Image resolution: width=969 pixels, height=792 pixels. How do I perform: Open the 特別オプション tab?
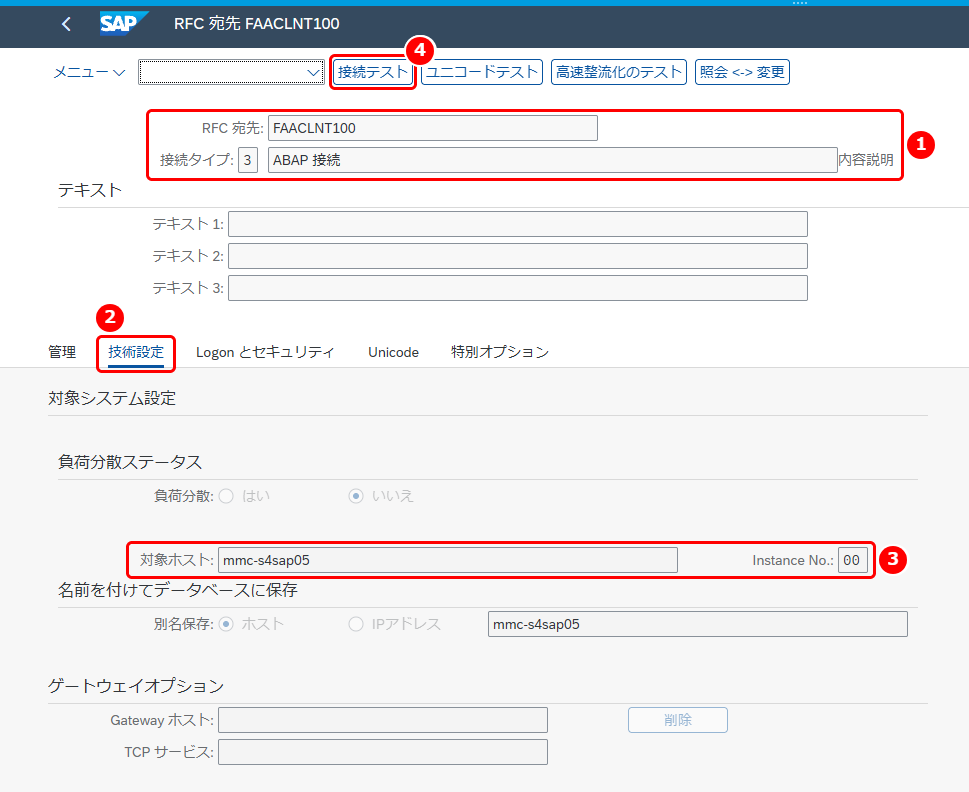500,352
